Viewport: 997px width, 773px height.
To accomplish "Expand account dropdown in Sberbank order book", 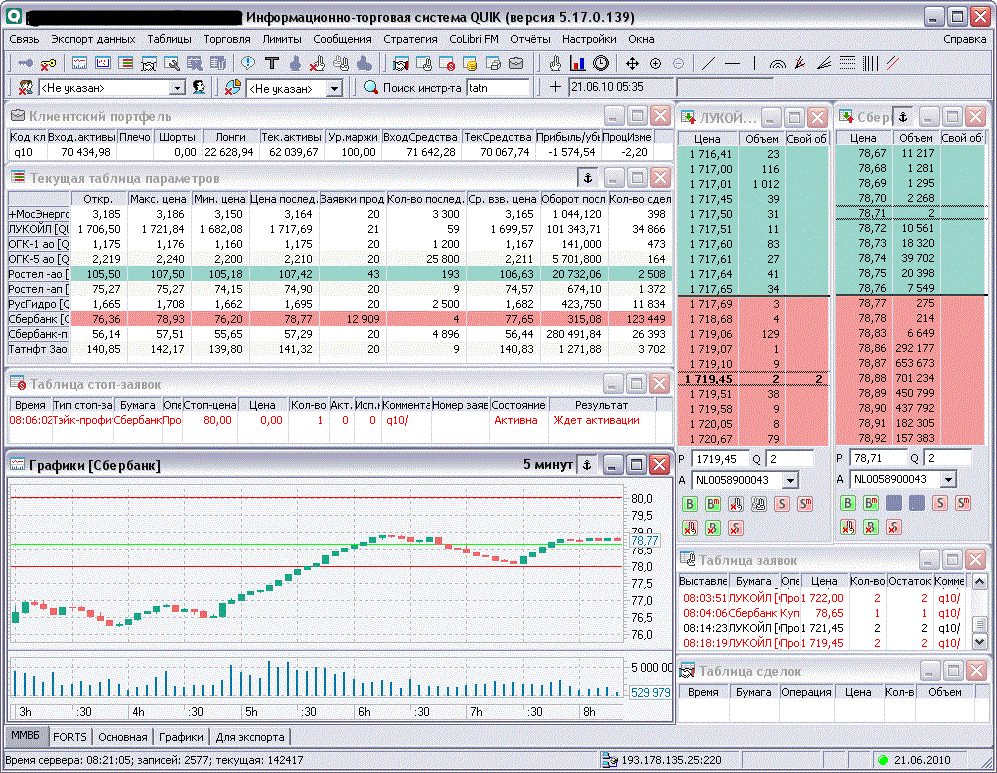I will (x=947, y=480).
